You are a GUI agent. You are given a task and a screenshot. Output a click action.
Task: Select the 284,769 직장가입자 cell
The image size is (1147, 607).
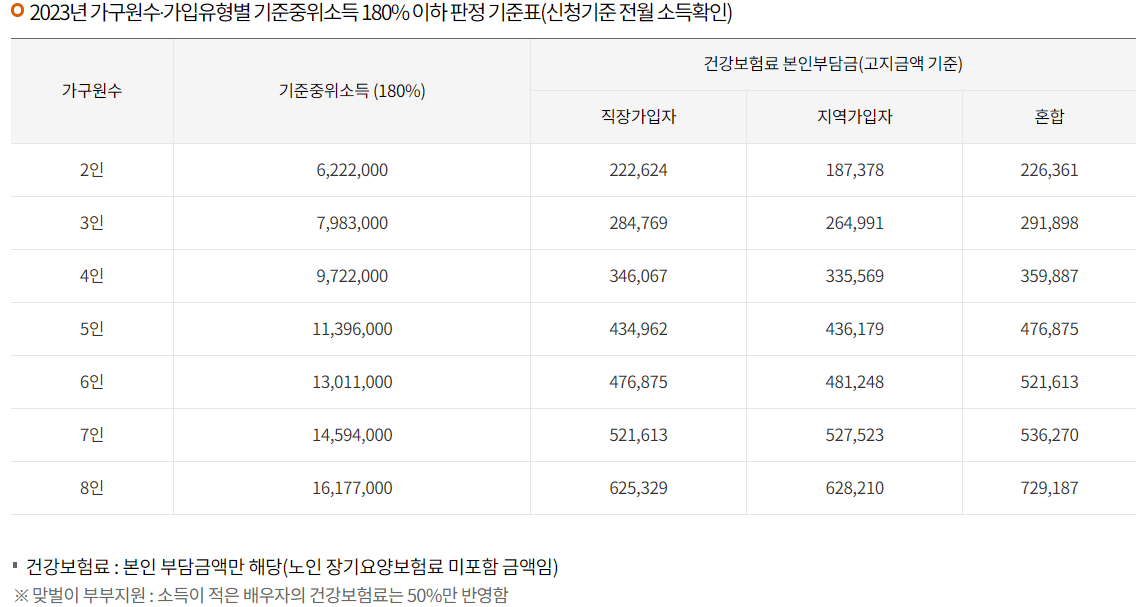pos(639,223)
